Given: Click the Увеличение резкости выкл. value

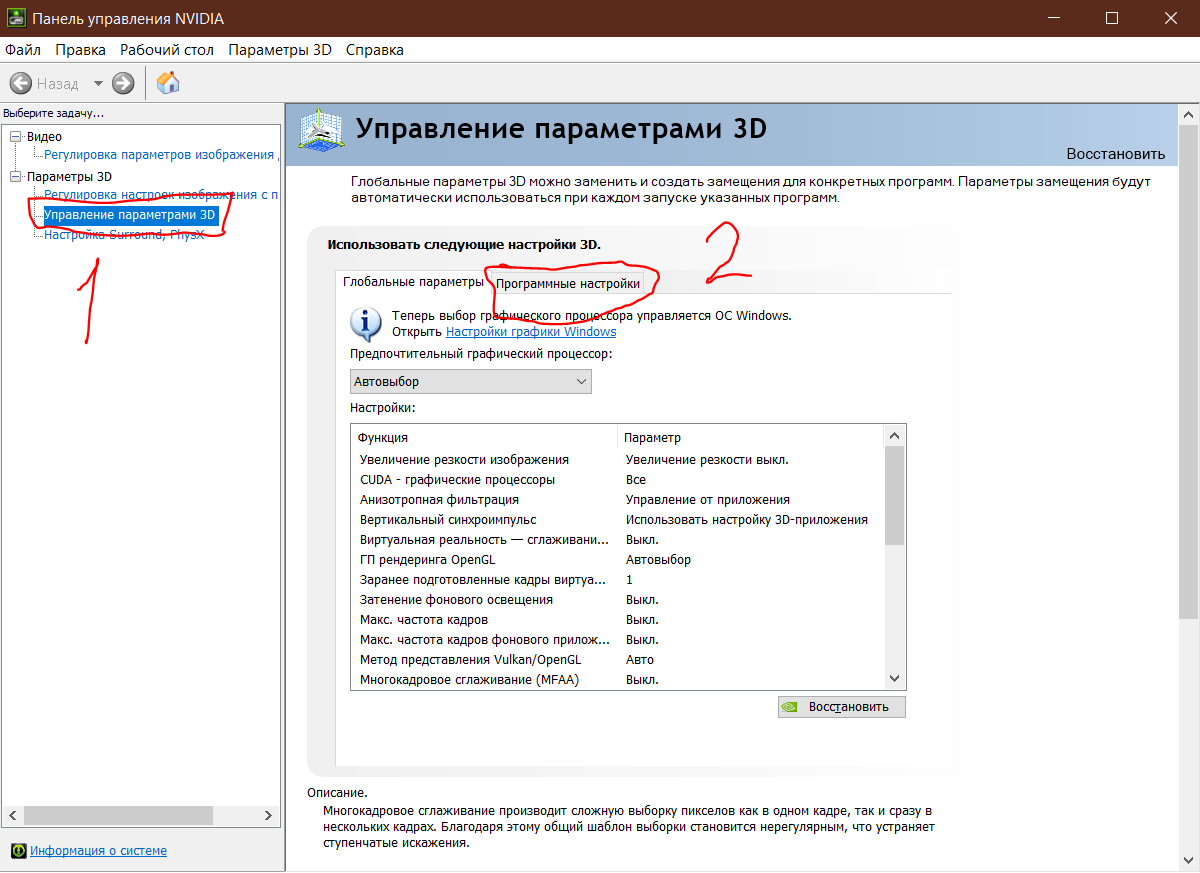Looking at the screenshot, I should [707, 460].
